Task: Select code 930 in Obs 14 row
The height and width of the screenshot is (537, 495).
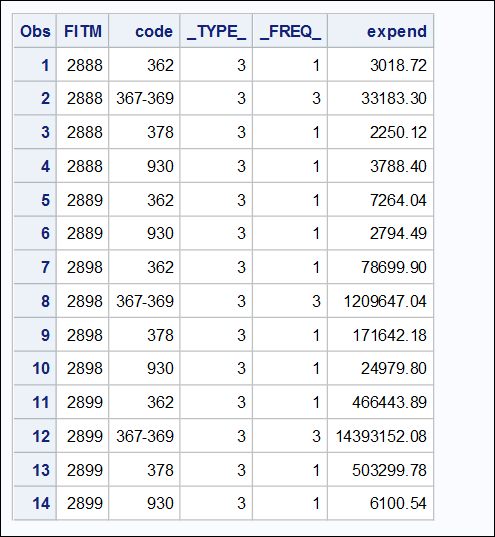Action: pos(160,503)
